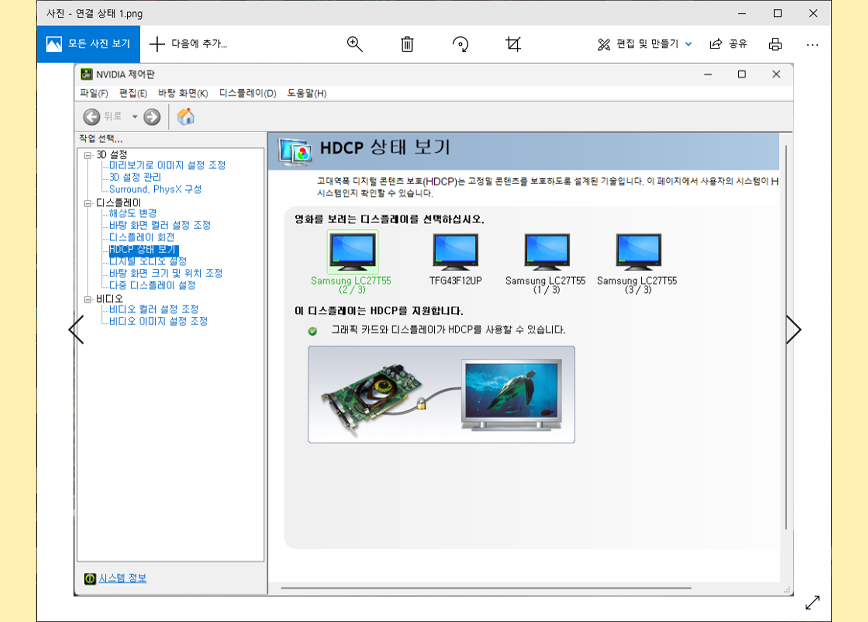
Task: Click the 3D 설정 category label
Action: click(112, 154)
